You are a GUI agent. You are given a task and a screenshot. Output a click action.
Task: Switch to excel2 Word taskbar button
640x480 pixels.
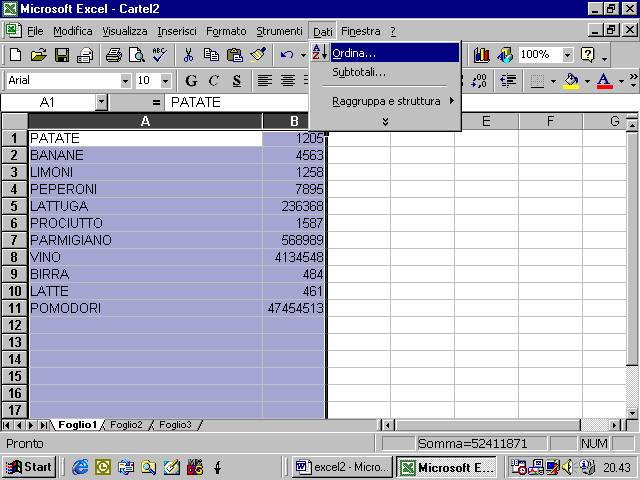pyautogui.click(x=342, y=467)
